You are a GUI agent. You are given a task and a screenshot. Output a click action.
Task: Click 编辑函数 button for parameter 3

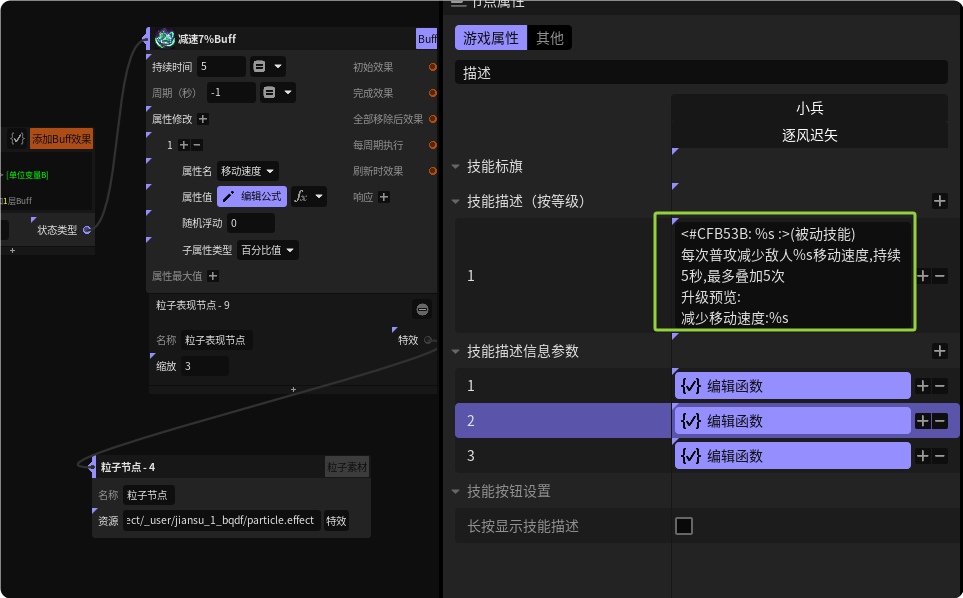792,456
